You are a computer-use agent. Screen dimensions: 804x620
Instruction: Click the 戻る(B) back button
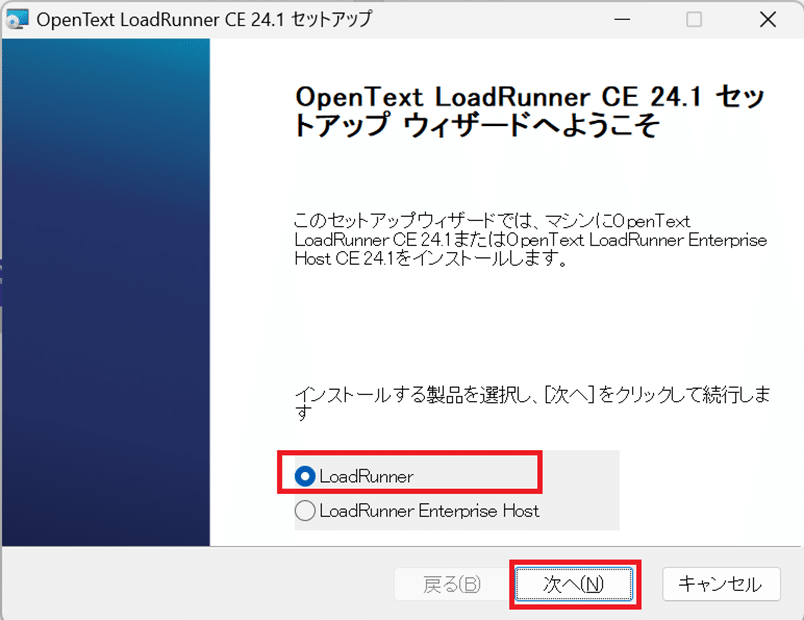pyautogui.click(x=452, y=584)
